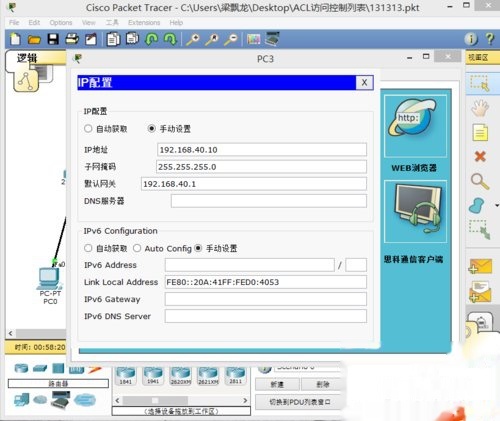Click the Add Complex PDU envelope icon
Screen dimensions: 500x421
point(480,292)
